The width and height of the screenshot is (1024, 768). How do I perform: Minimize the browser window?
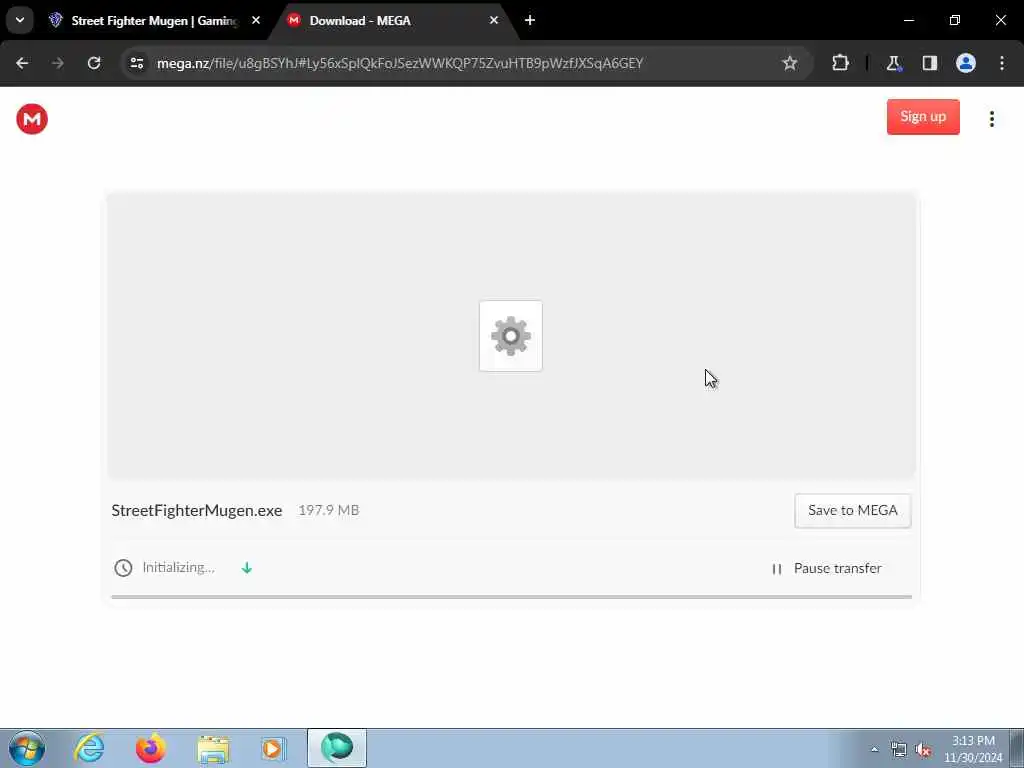(x=908, y=20)
